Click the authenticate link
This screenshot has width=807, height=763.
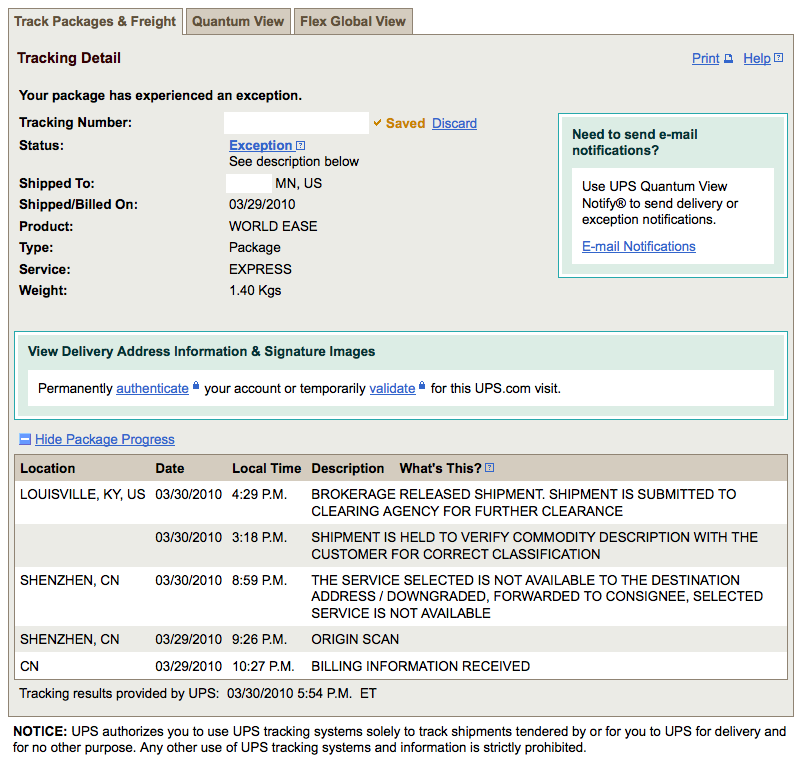pos(152,388)
